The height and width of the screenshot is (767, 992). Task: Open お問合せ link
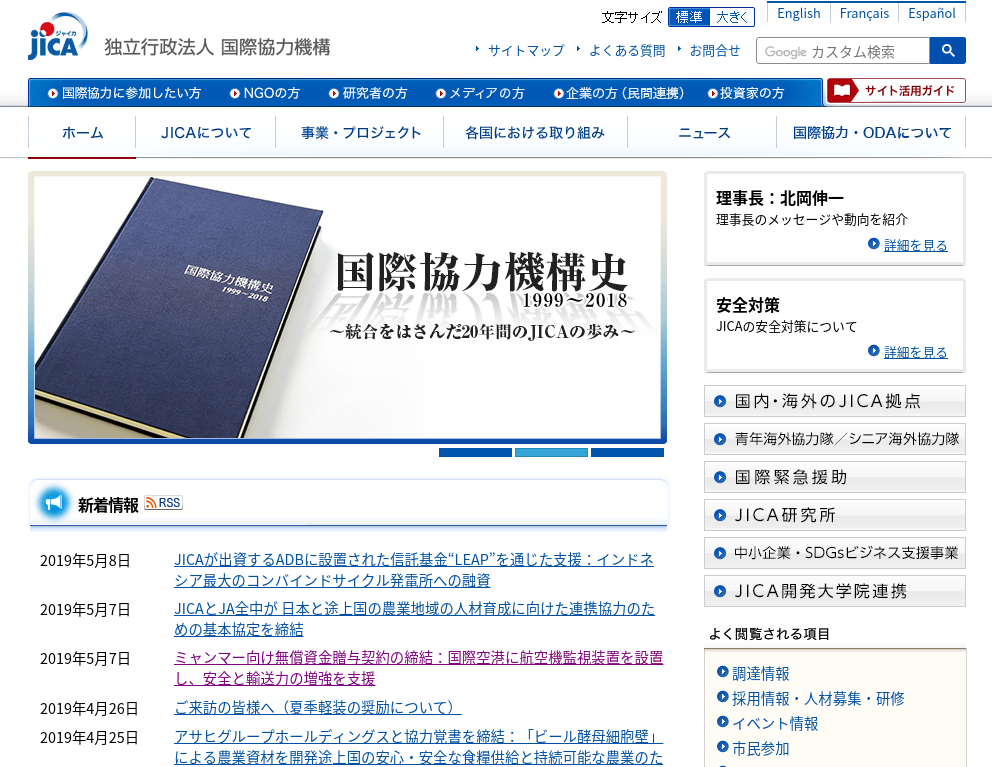pos(714,51)
